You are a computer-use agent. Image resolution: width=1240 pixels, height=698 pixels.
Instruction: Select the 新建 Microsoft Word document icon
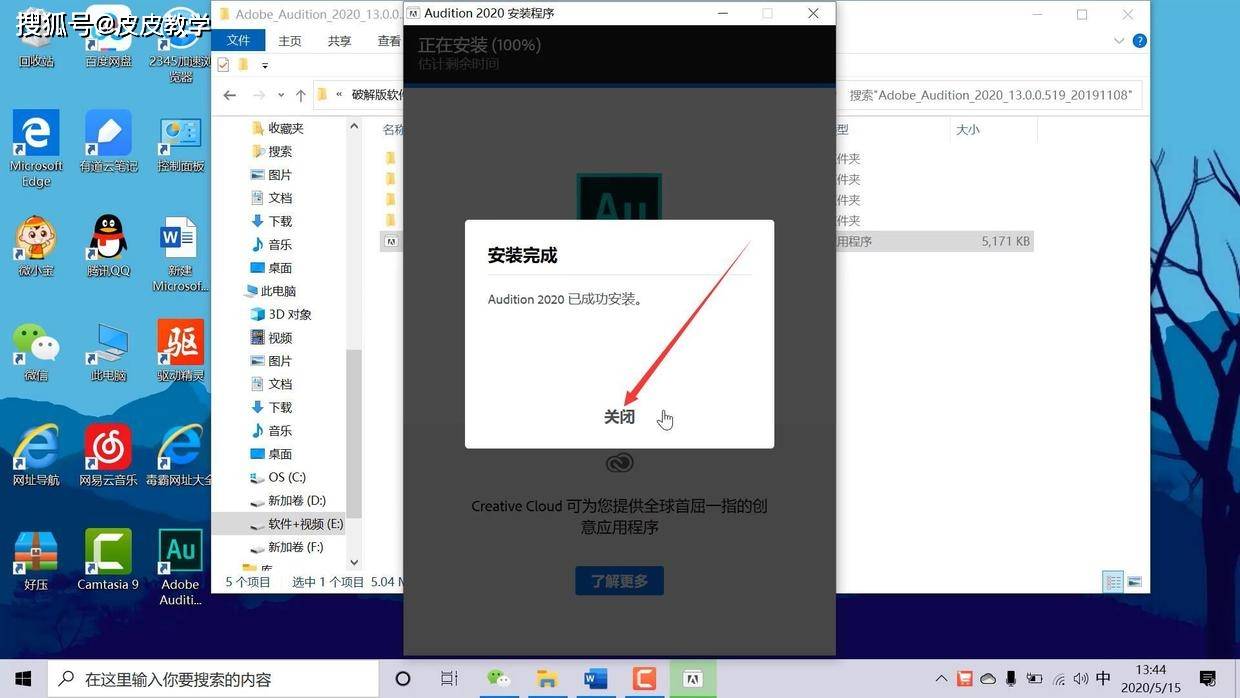tap(181, 254)
